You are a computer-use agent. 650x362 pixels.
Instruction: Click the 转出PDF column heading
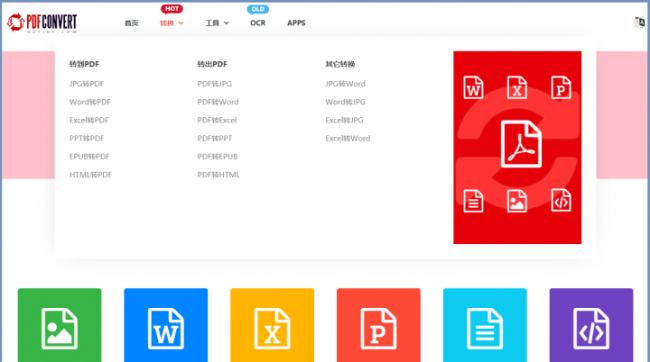(212, 64)
